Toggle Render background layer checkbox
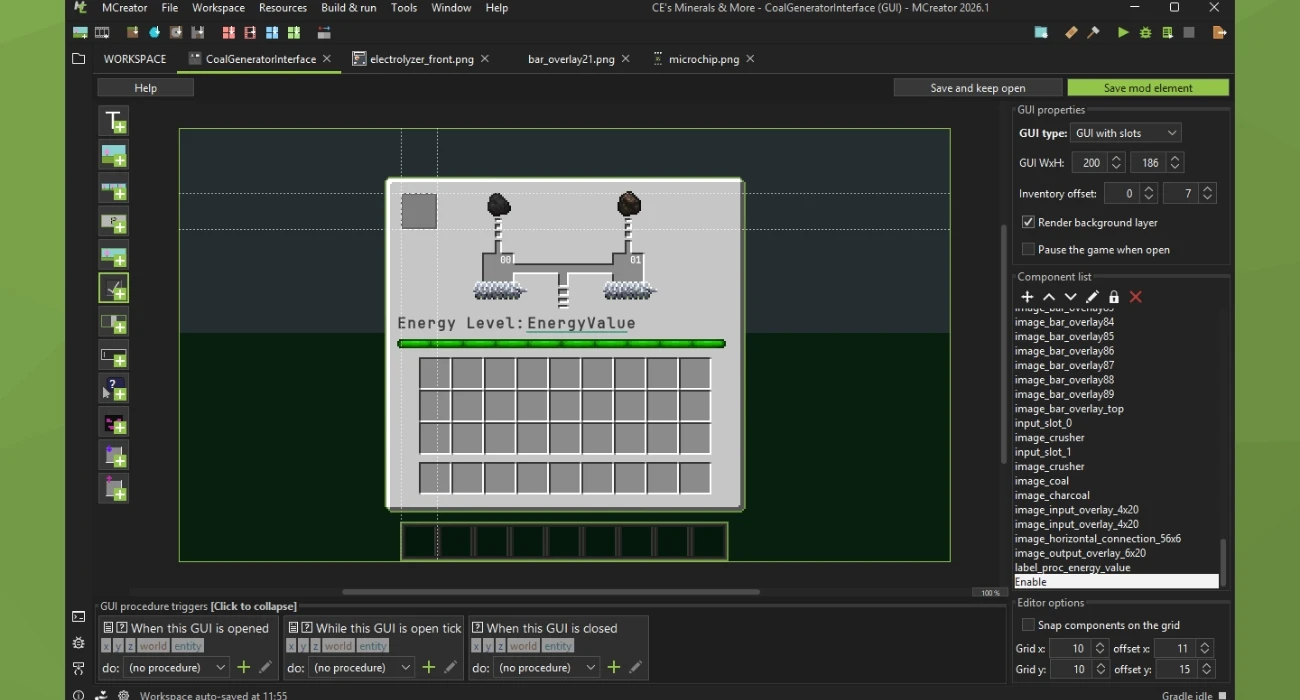1300x700 pixels. tap(1028, 222)
